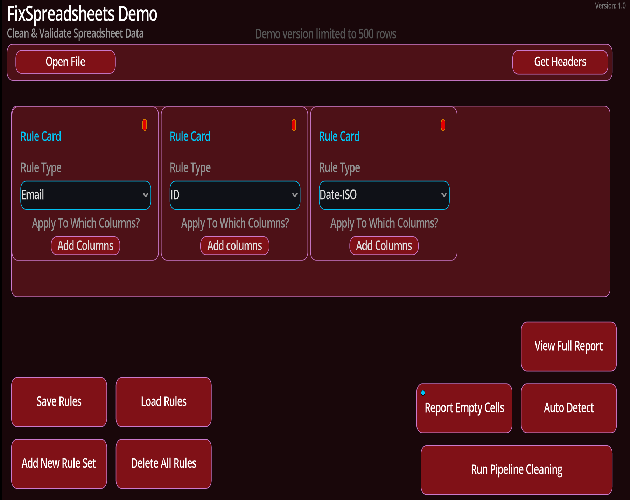Click Delete All Rules
The width and height of the screenshot is (630, 500).
tap(164, 463)
